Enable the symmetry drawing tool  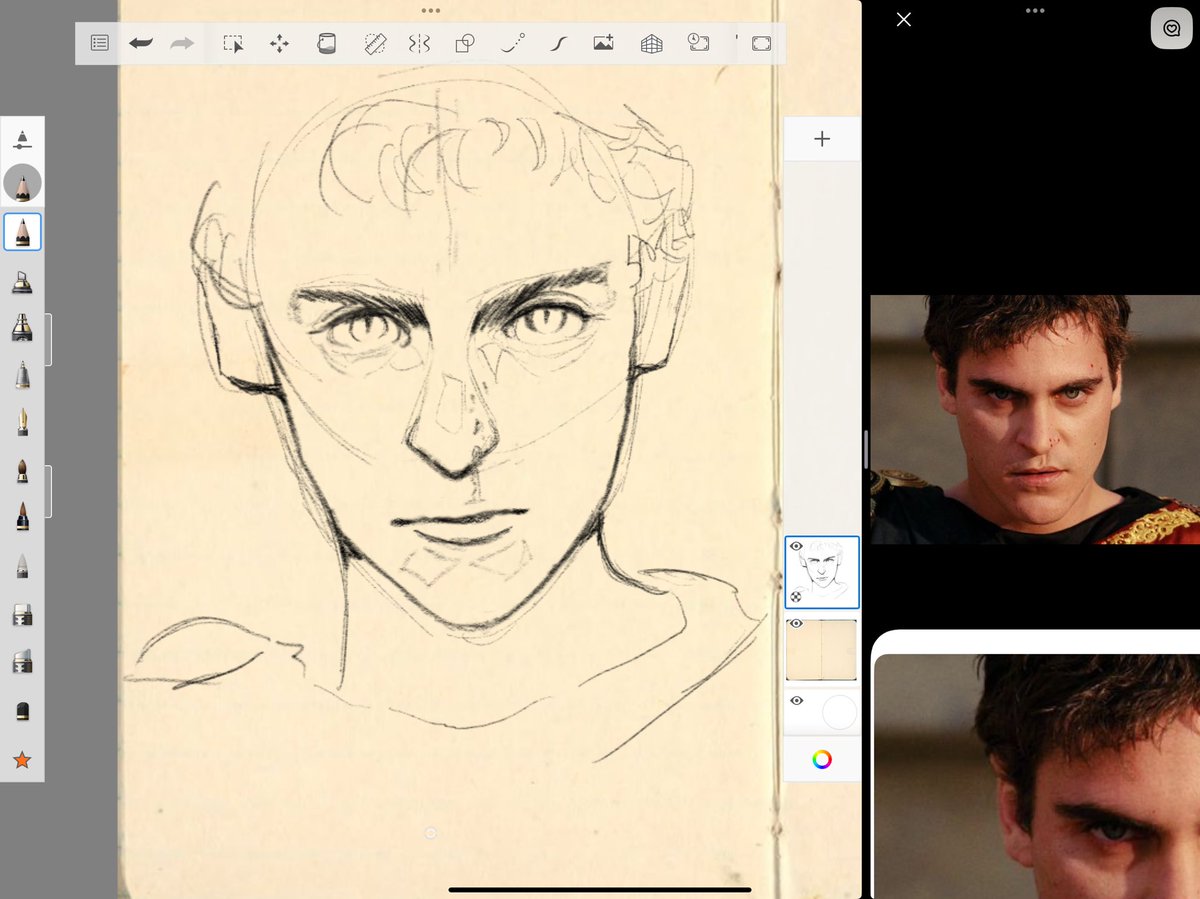[x=419, y=43]
